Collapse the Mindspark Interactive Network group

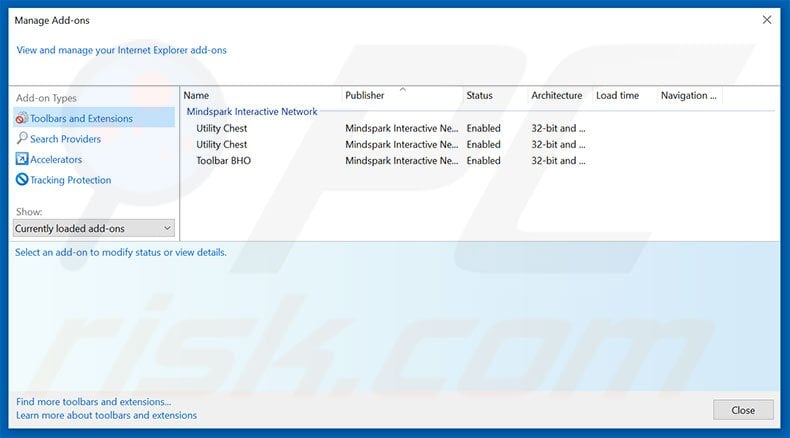[252, 112]
